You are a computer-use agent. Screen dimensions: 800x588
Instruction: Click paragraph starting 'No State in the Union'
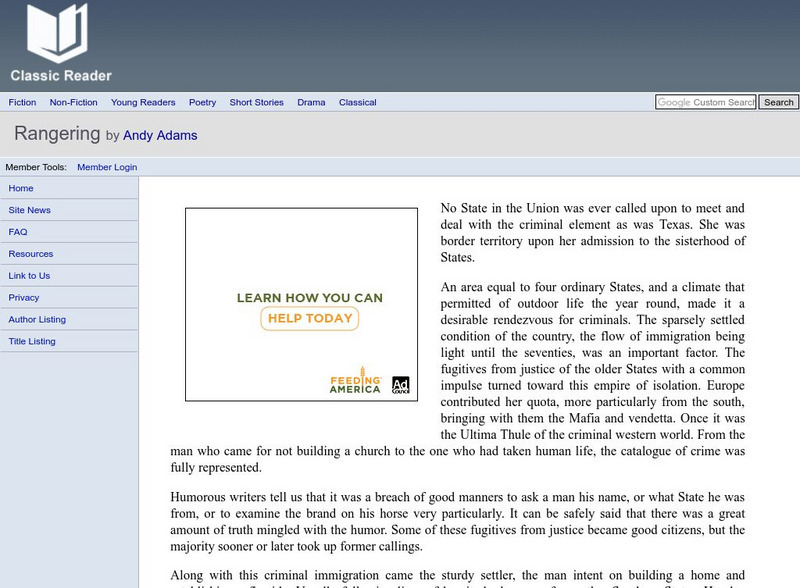click(592, 233)
